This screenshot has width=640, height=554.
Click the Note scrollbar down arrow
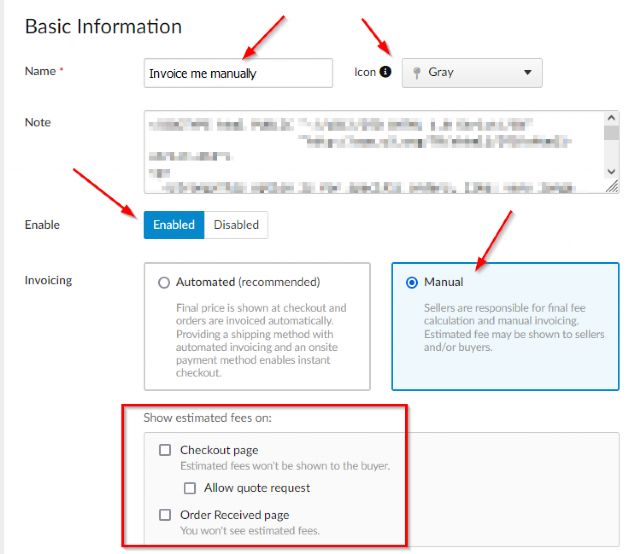(611, 172)
